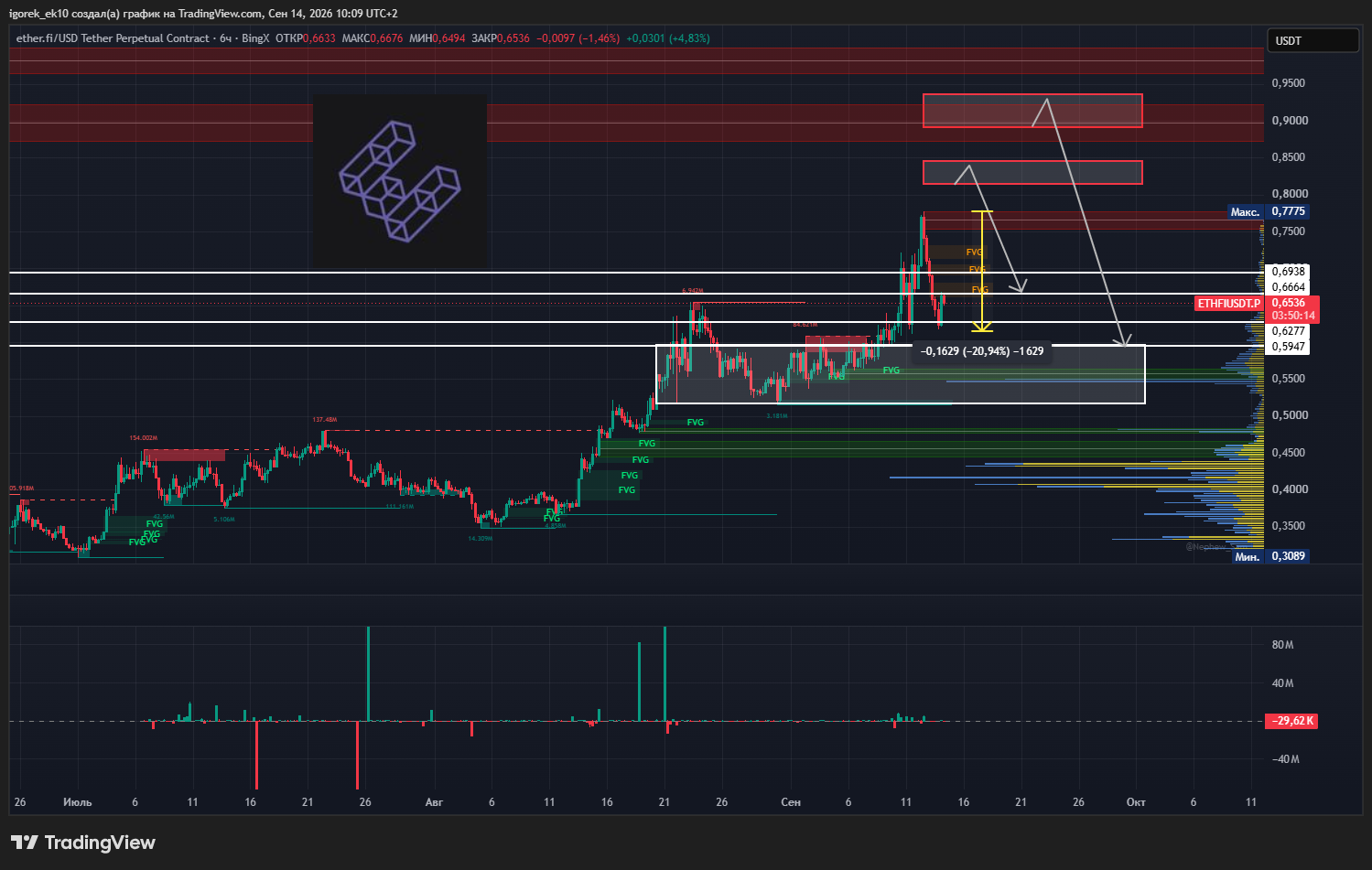Select the 0,5947 horizontal line label

[x=1288, y=347]
